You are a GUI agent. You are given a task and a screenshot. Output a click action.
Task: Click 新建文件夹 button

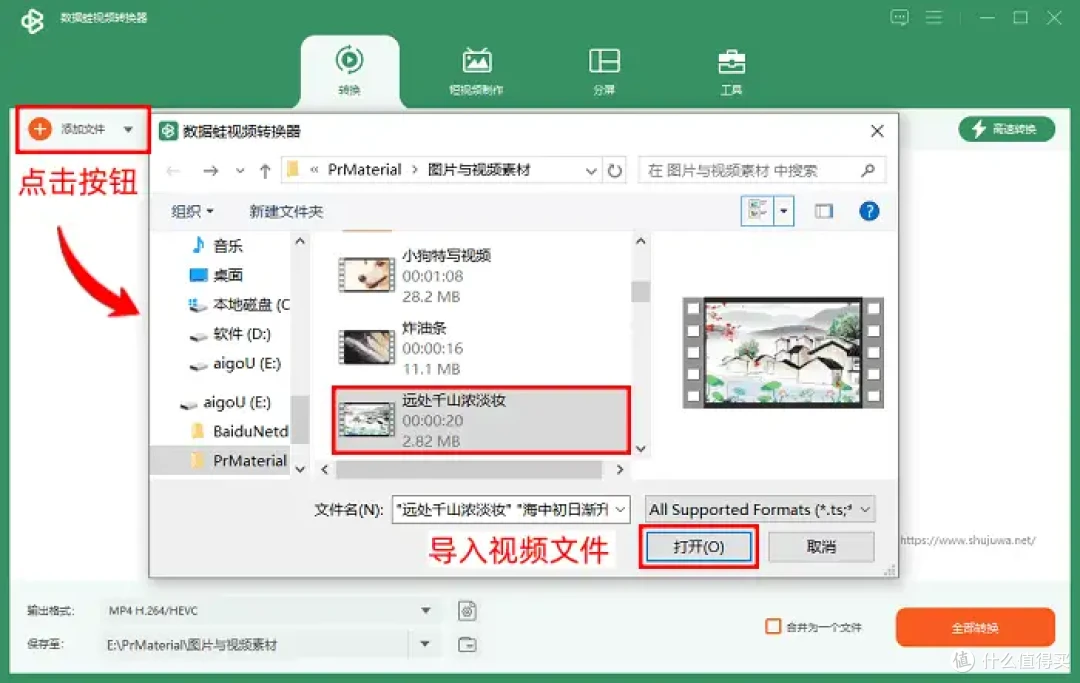[x=286, y=211]
